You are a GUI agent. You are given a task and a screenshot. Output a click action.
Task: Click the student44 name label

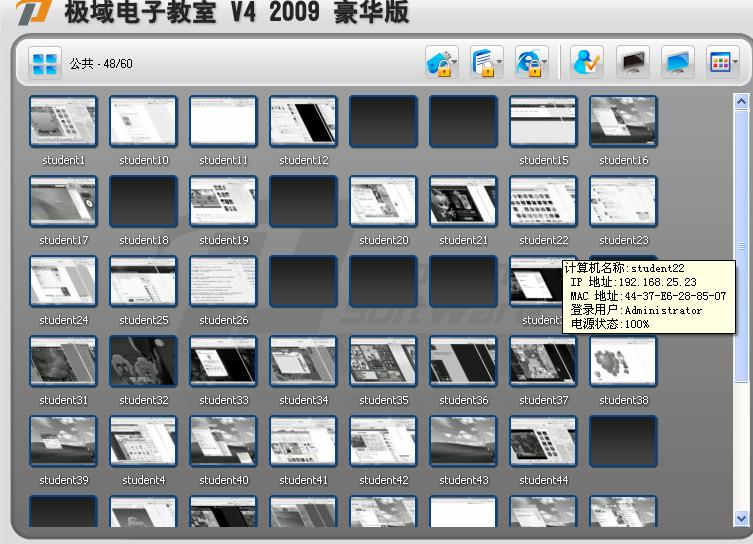point(544,480)
